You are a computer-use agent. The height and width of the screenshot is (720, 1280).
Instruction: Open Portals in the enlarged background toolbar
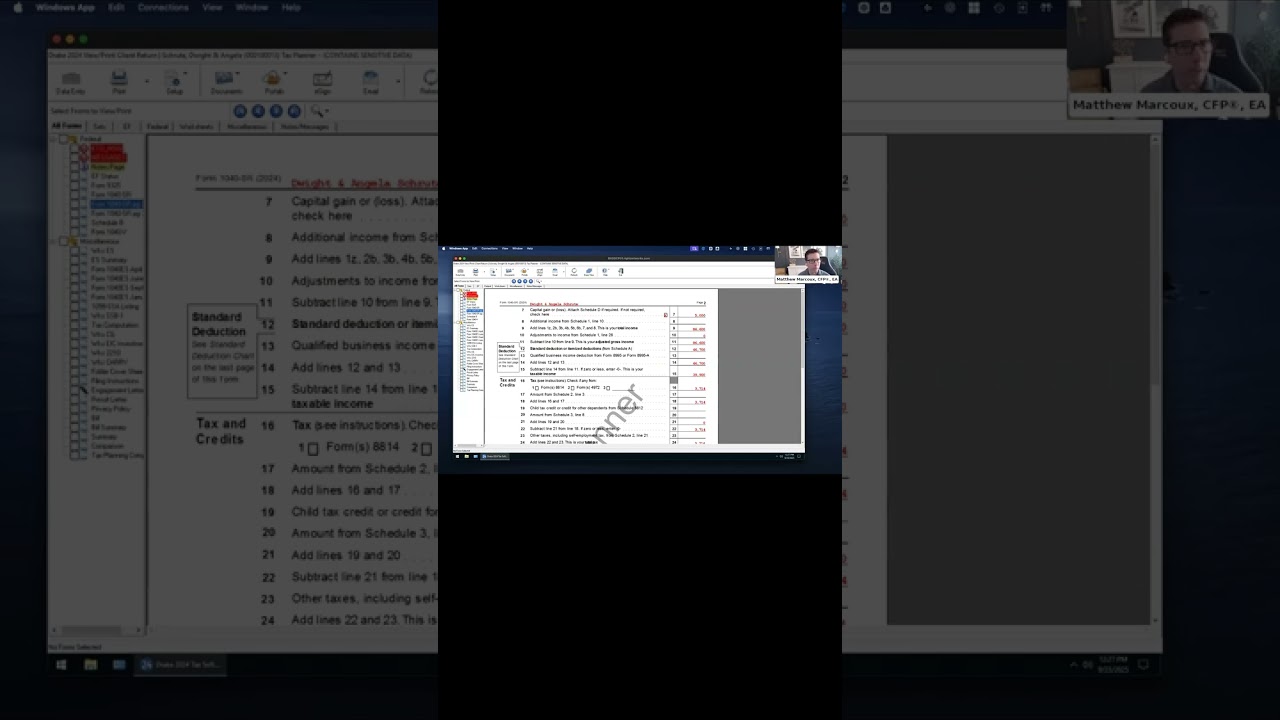pos(274,82)
